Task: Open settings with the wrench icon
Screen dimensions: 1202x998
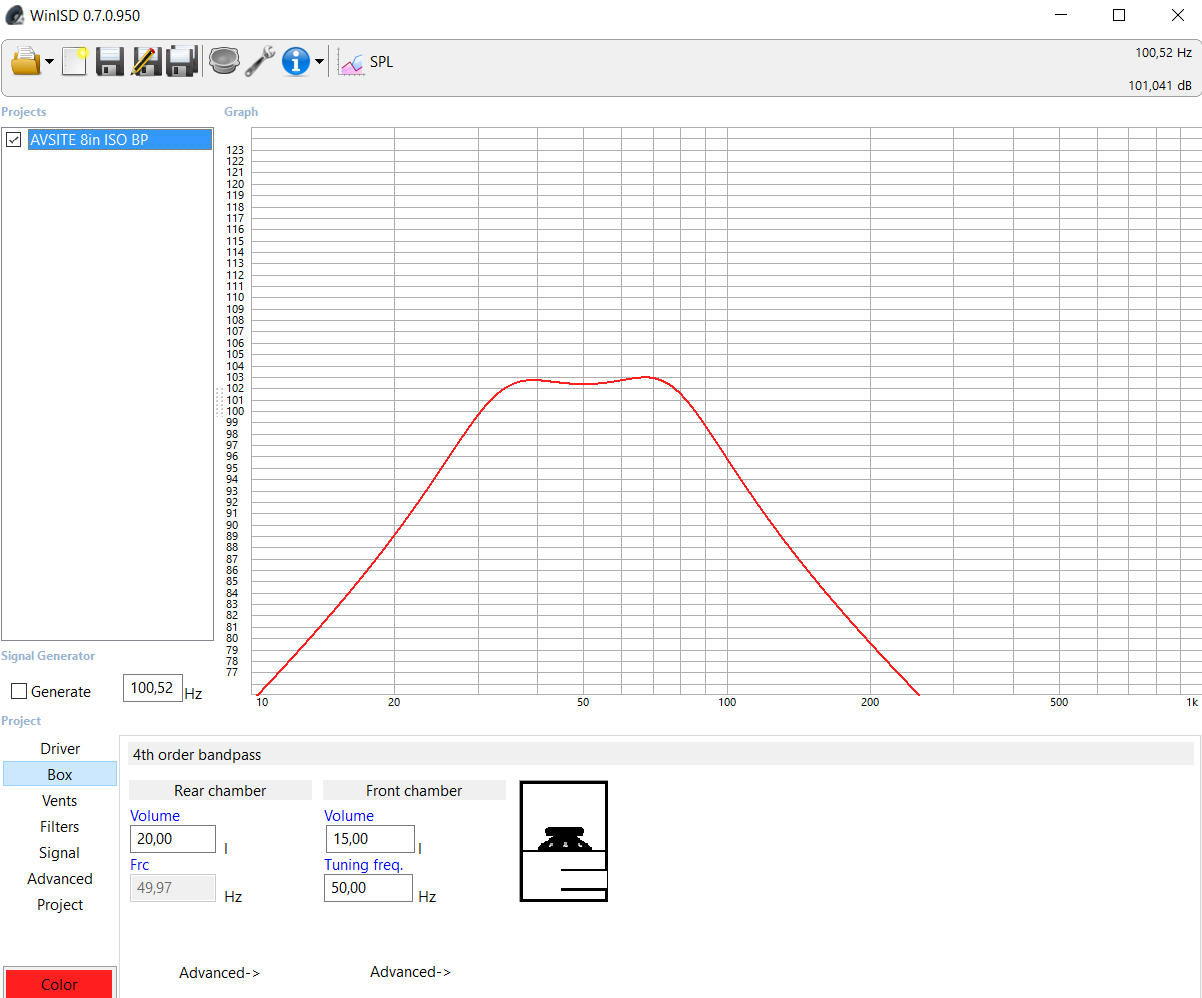Action: pyautogui.click(x=260, y=62)
